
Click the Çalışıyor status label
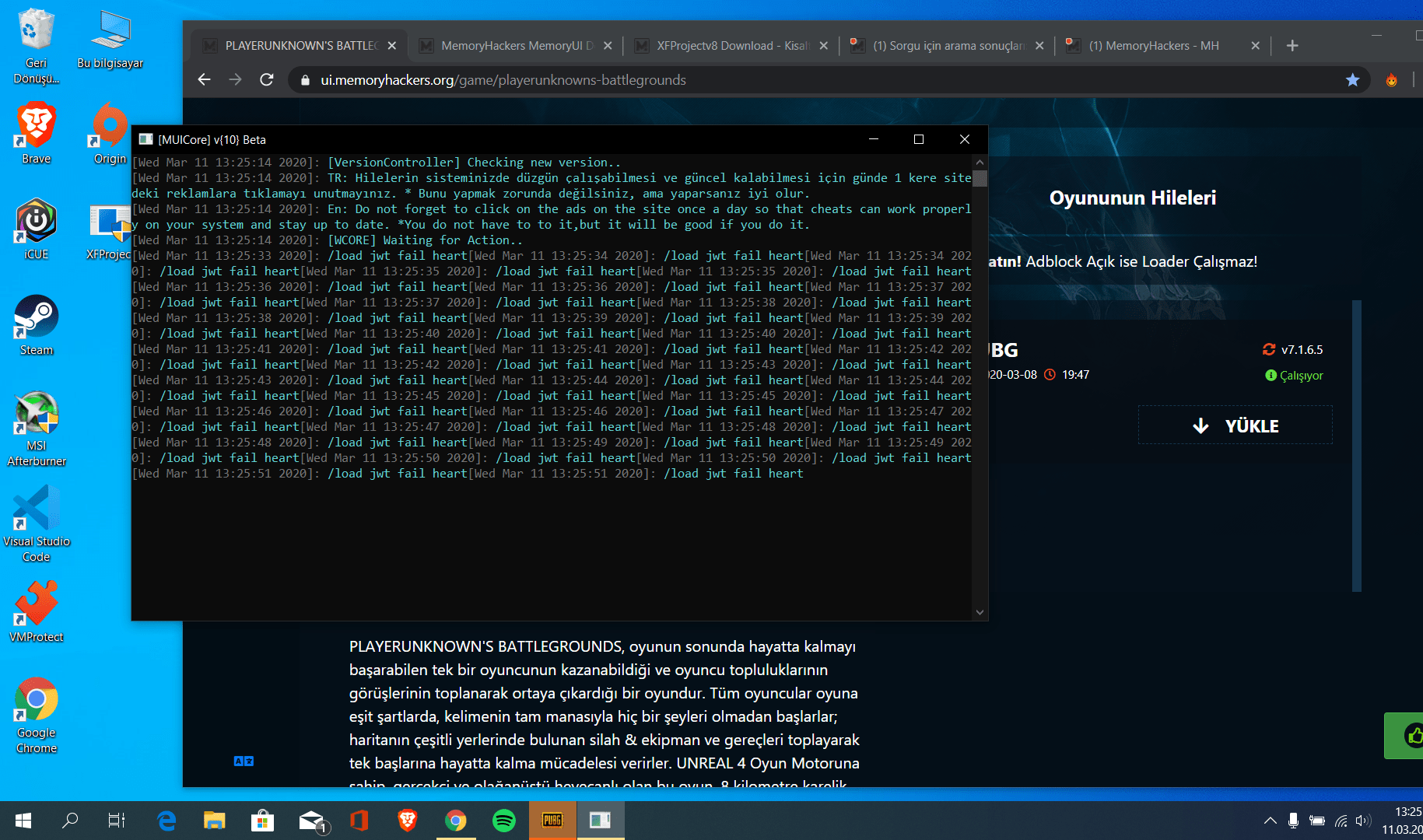click(1295, 376)
